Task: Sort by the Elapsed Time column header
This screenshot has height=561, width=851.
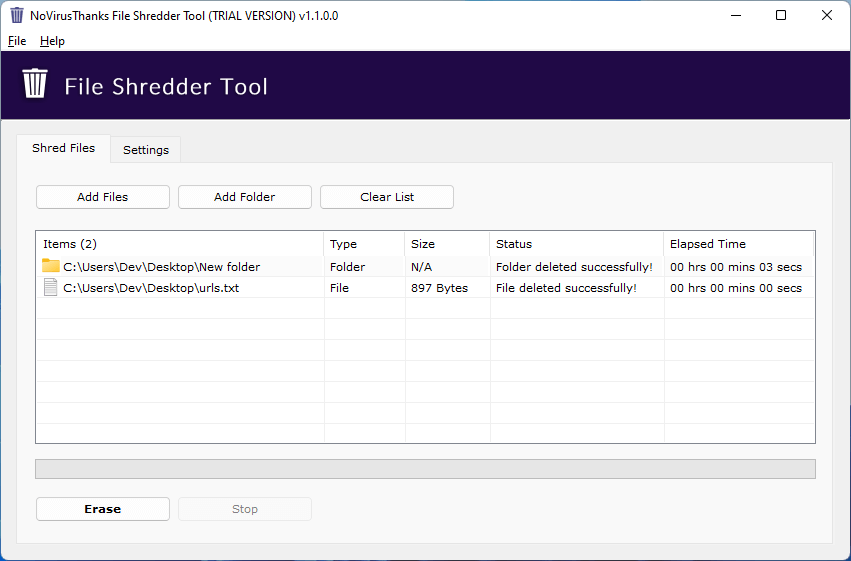Action: (x=739, y=244)
